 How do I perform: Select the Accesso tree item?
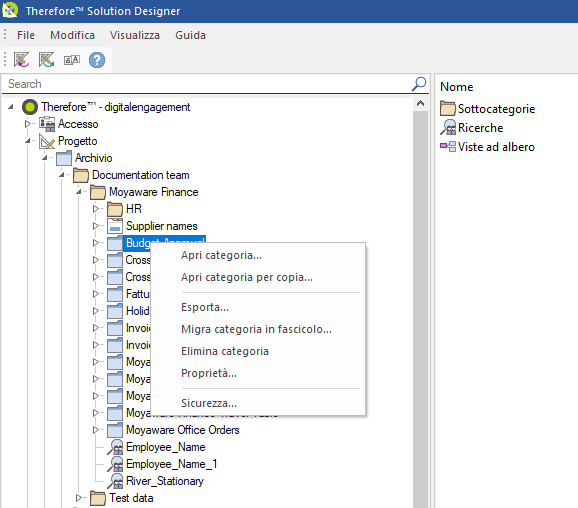[x=78, y=124]
